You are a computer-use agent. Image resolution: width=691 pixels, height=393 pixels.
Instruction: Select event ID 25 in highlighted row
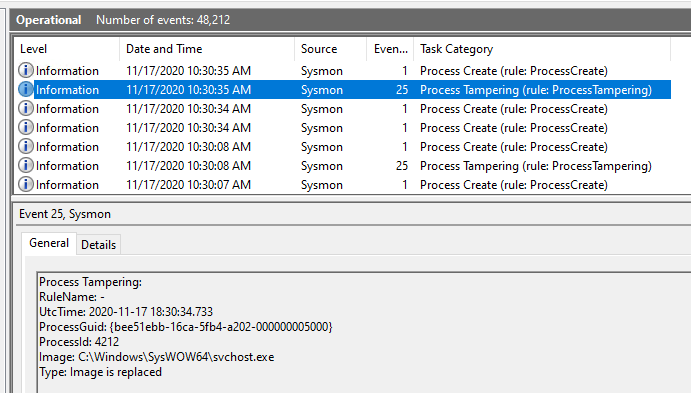coord(401,90)
